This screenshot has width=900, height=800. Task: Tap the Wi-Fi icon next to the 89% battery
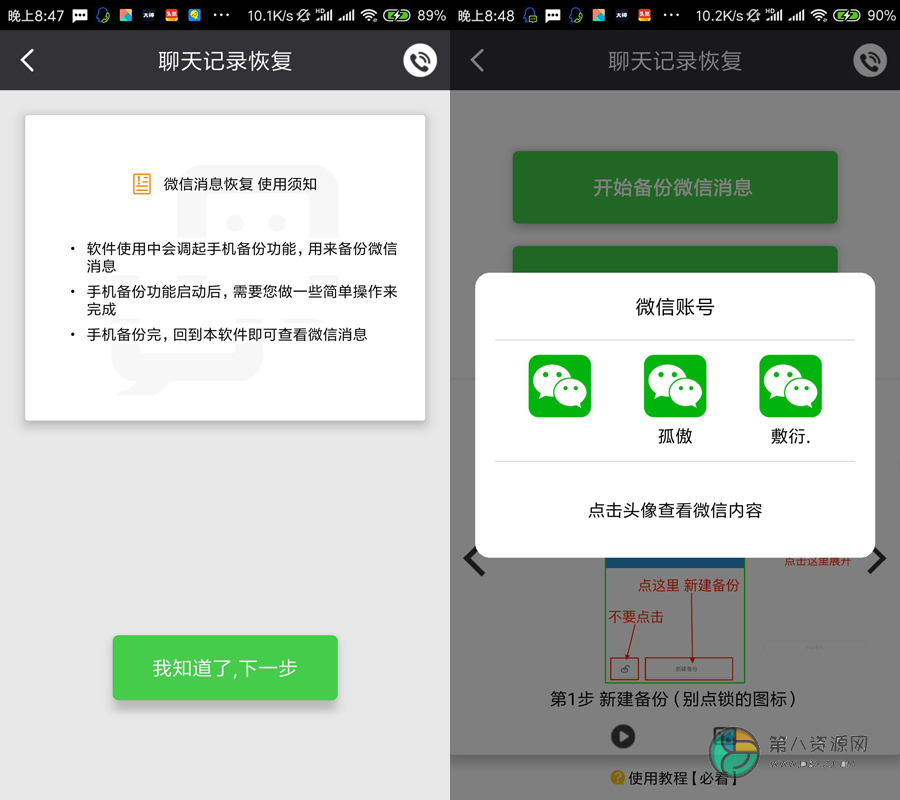click(x=369, y=15)
